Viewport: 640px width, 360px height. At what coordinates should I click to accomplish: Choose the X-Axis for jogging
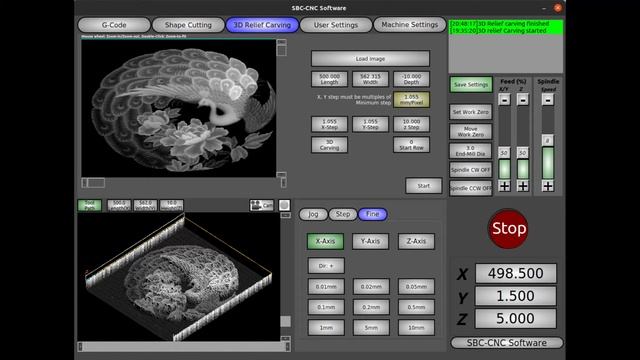(325, 241)
